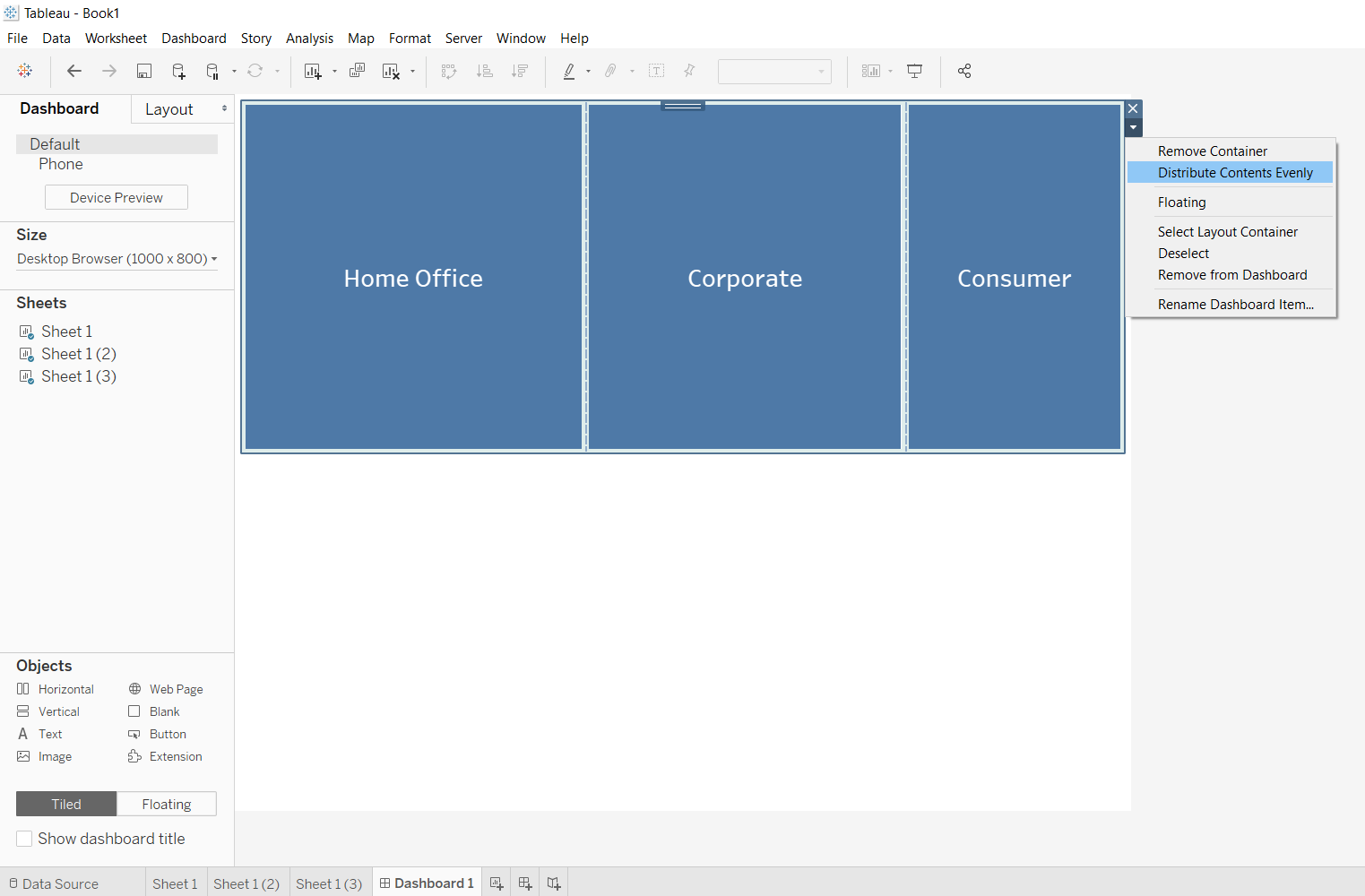This screenshot has height=896, width=1365.
Task: Select the Phone layout option
Action: (x=60, y=164)
